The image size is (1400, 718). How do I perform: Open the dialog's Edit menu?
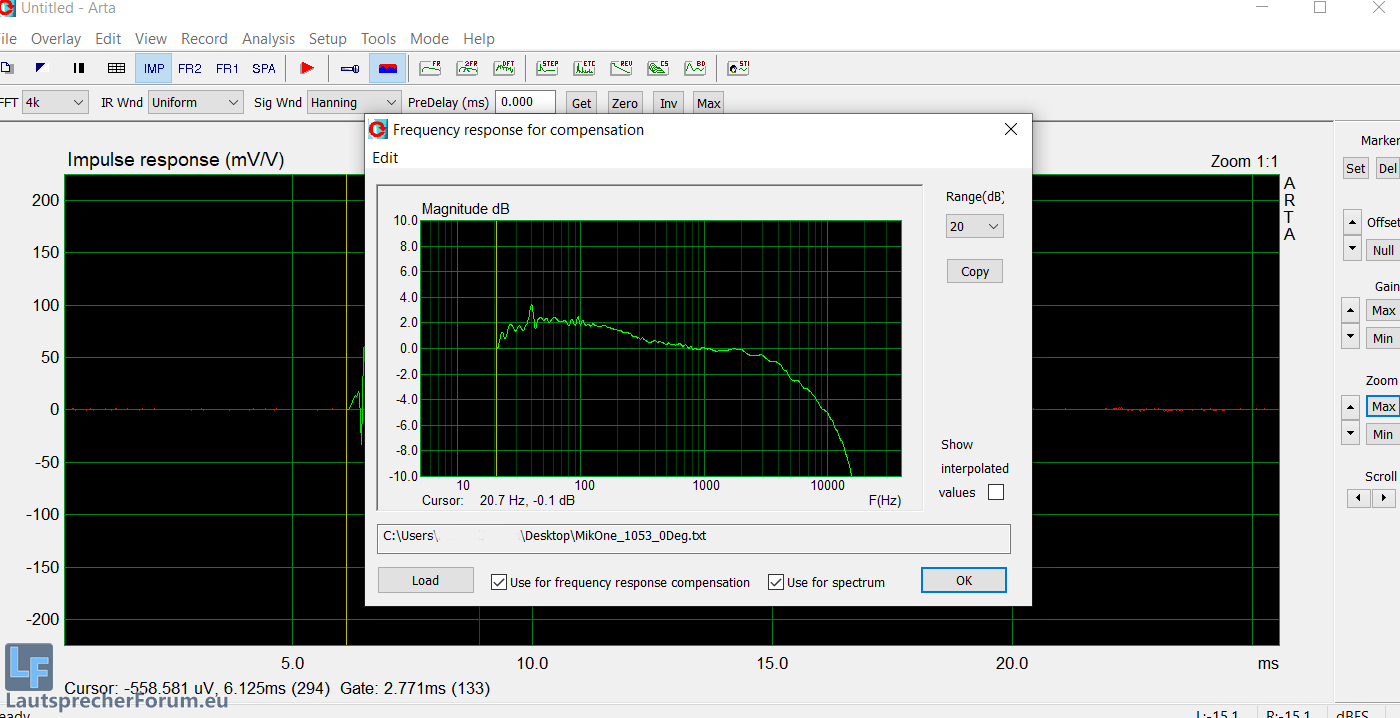[x=385, y=157]
